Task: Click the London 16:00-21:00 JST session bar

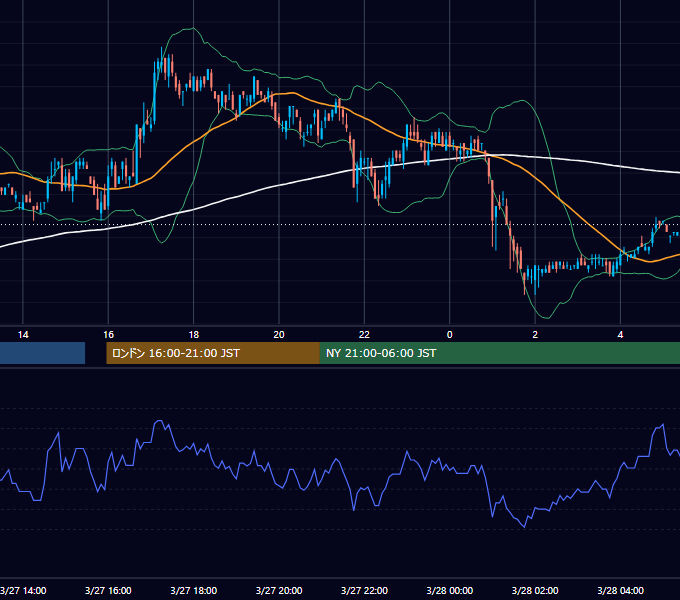Action: 213,353
